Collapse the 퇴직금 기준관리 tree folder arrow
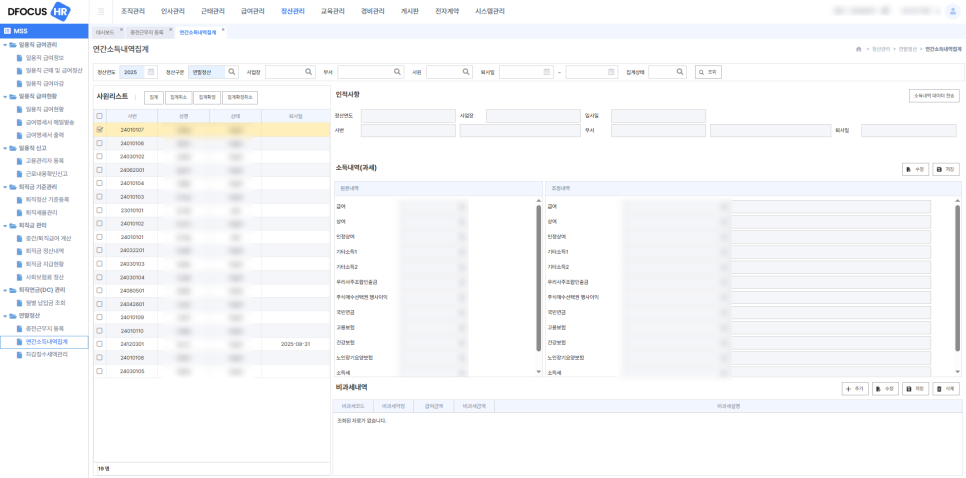Image resolution: width=966 pixels, height=478 pixels. coord(5,187)
